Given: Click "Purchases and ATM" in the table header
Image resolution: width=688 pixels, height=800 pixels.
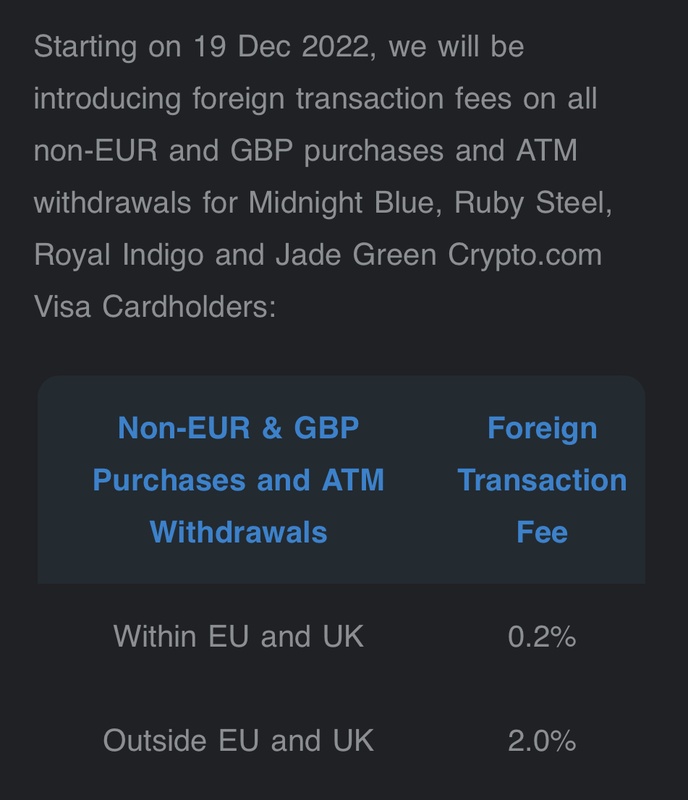Looking at the screenshot, I should coord(238,479).
